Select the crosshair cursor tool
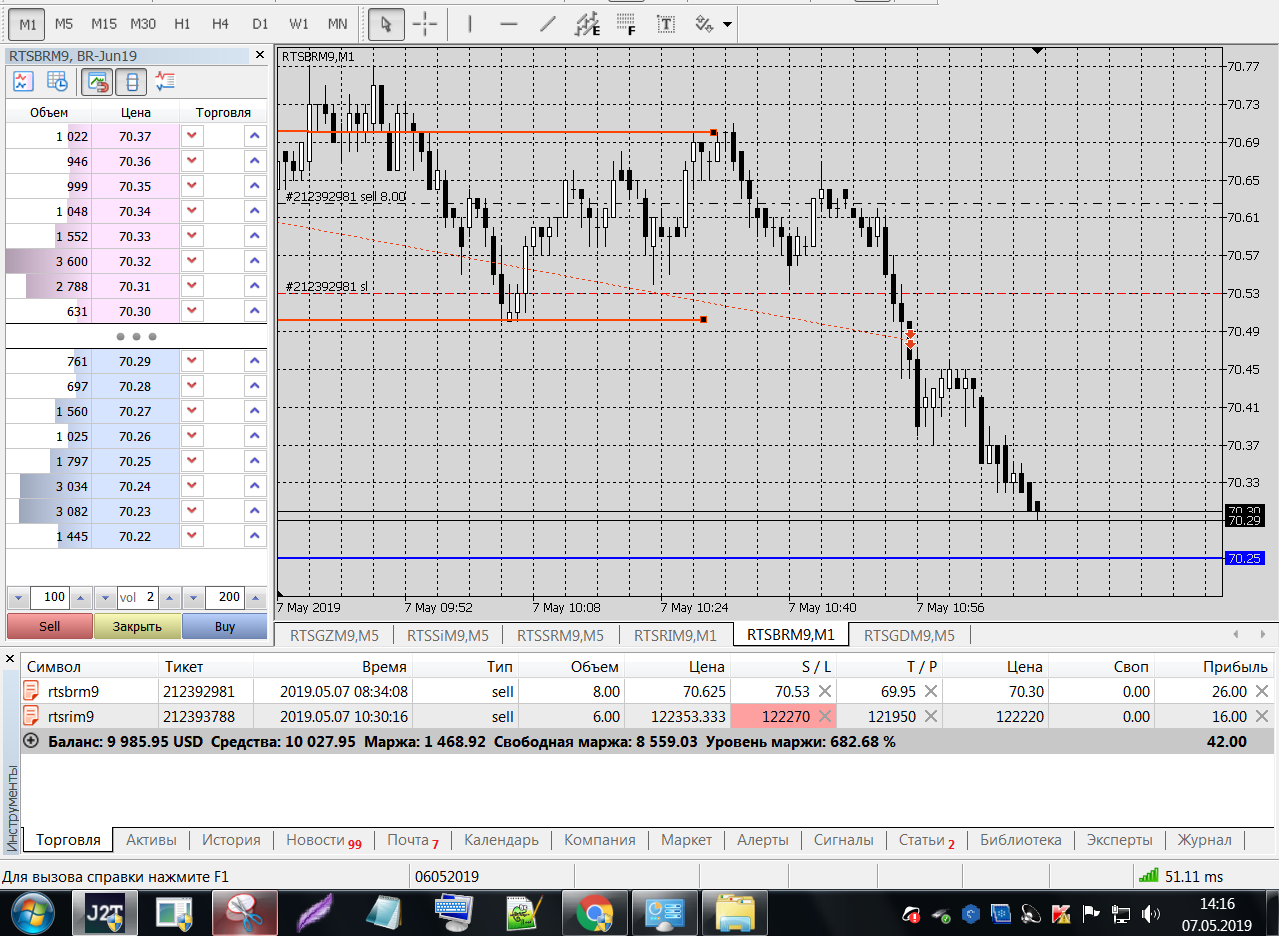 pyautogui.click(x=425, y=24)
